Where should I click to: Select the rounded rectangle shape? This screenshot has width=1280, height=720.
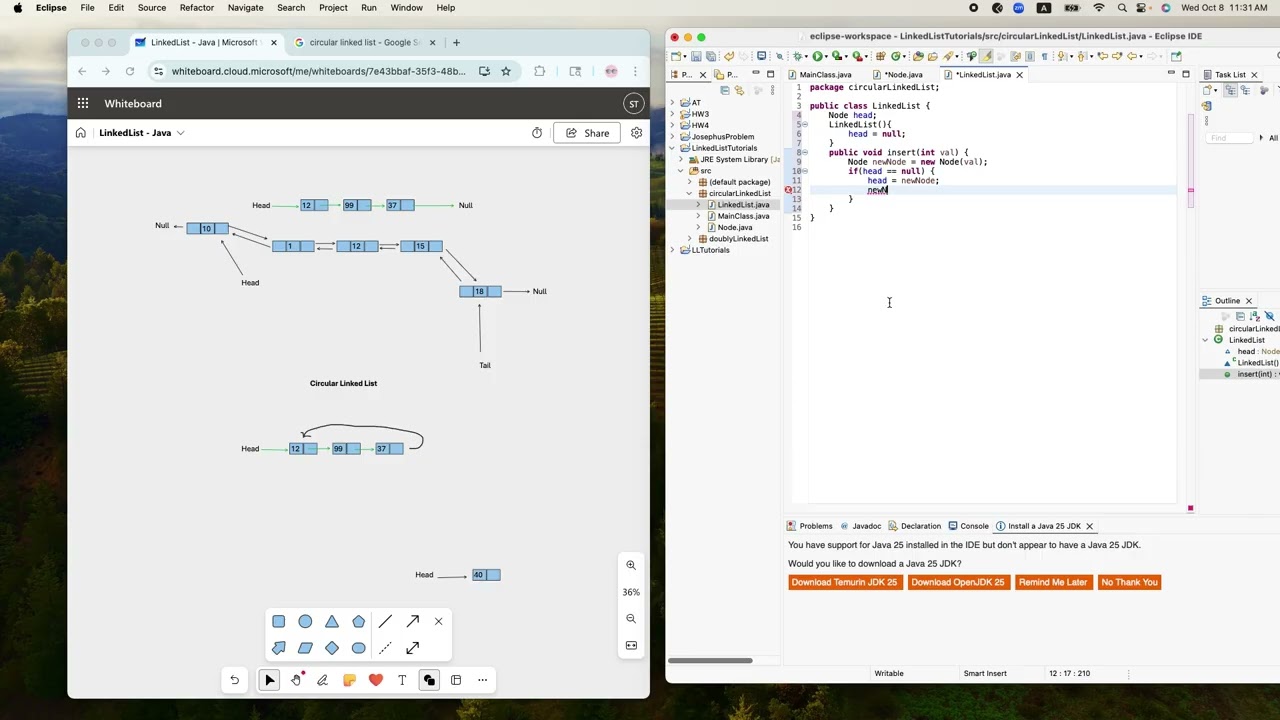pos(358,648)
